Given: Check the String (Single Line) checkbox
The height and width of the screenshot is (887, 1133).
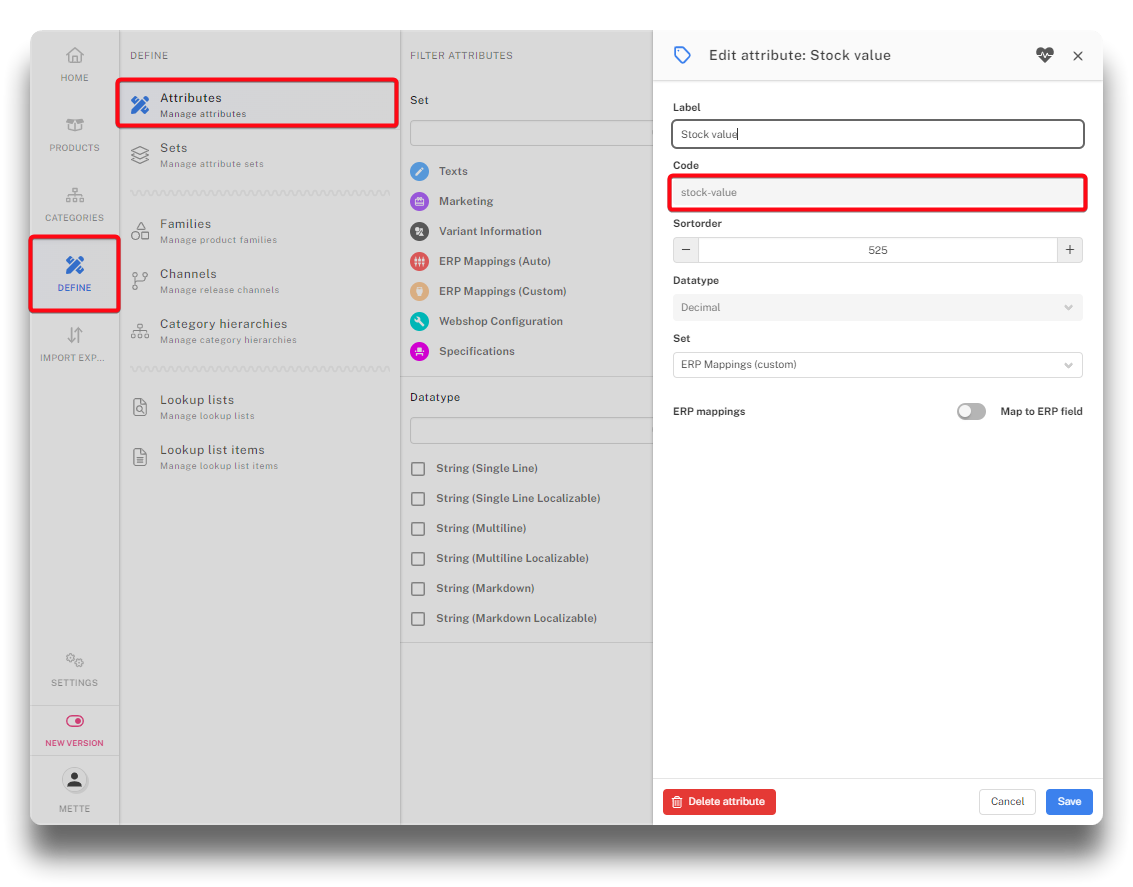Looking at the screenshot, I should (418, 469).
